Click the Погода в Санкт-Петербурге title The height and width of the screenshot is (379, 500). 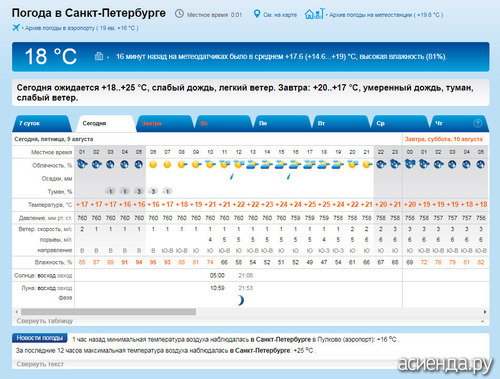click(89, 13)
